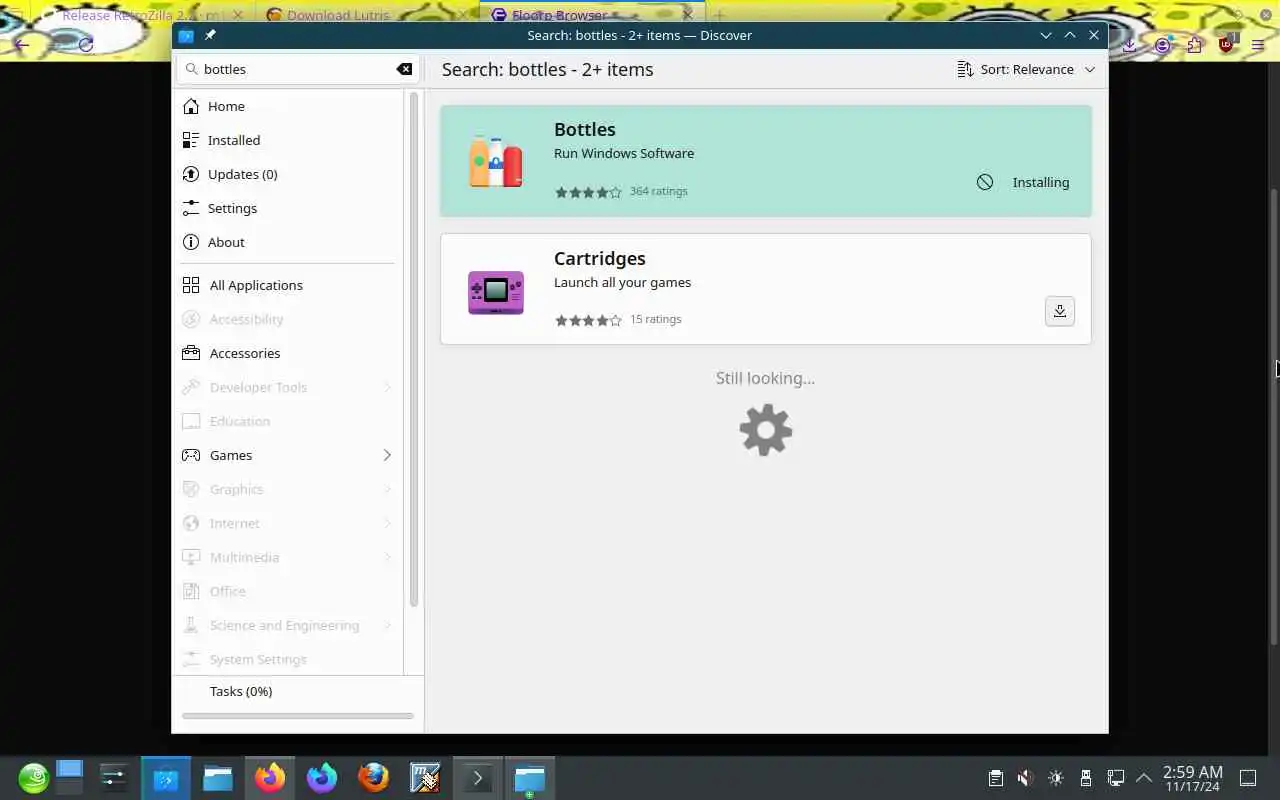This screenshot has height=800, width=1280.
Task: Click the Settings sliders icon
Action: coord(191,208)
